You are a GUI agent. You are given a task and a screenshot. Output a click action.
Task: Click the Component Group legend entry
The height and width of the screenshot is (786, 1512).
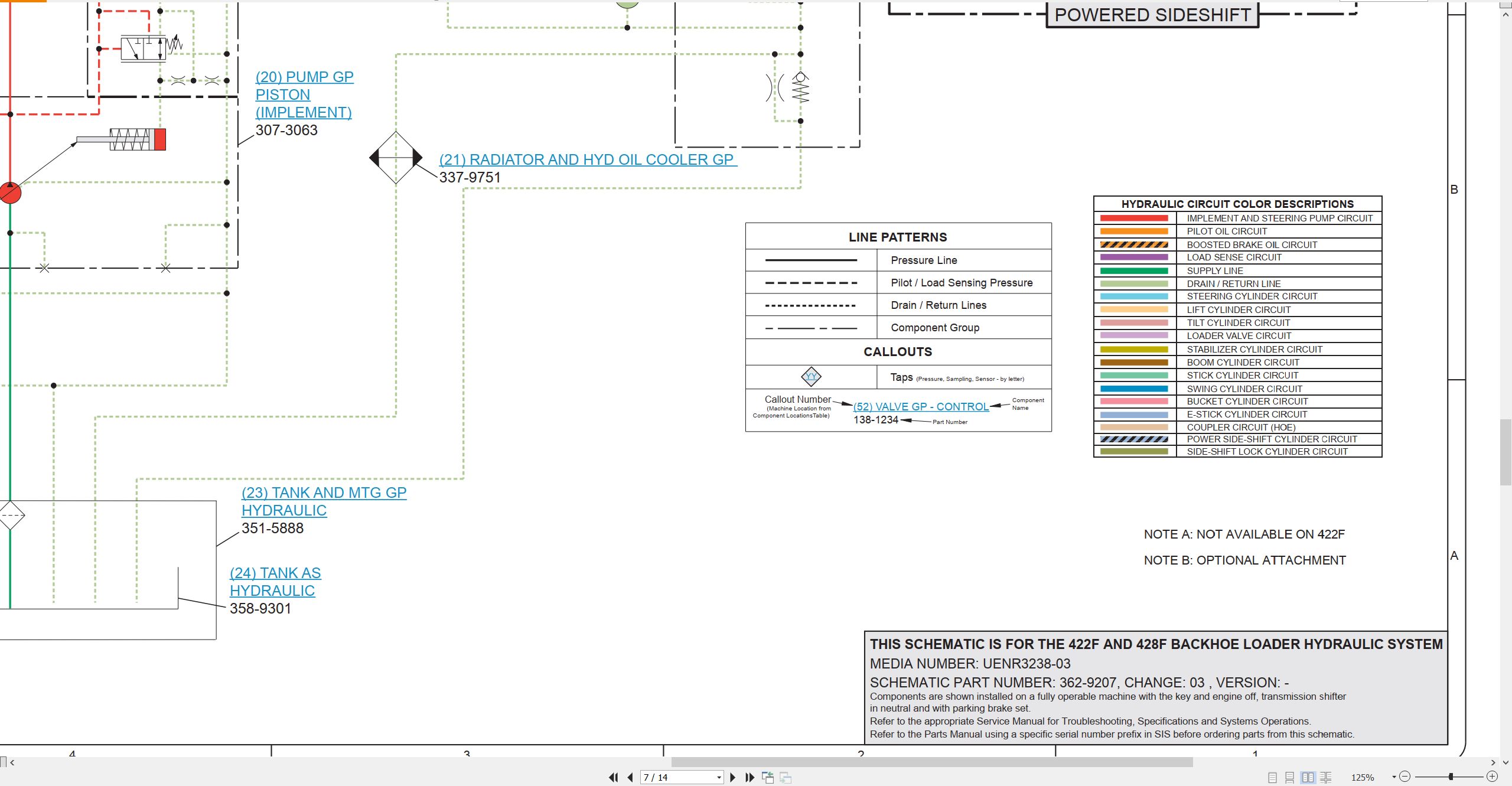tap(935, 327)
